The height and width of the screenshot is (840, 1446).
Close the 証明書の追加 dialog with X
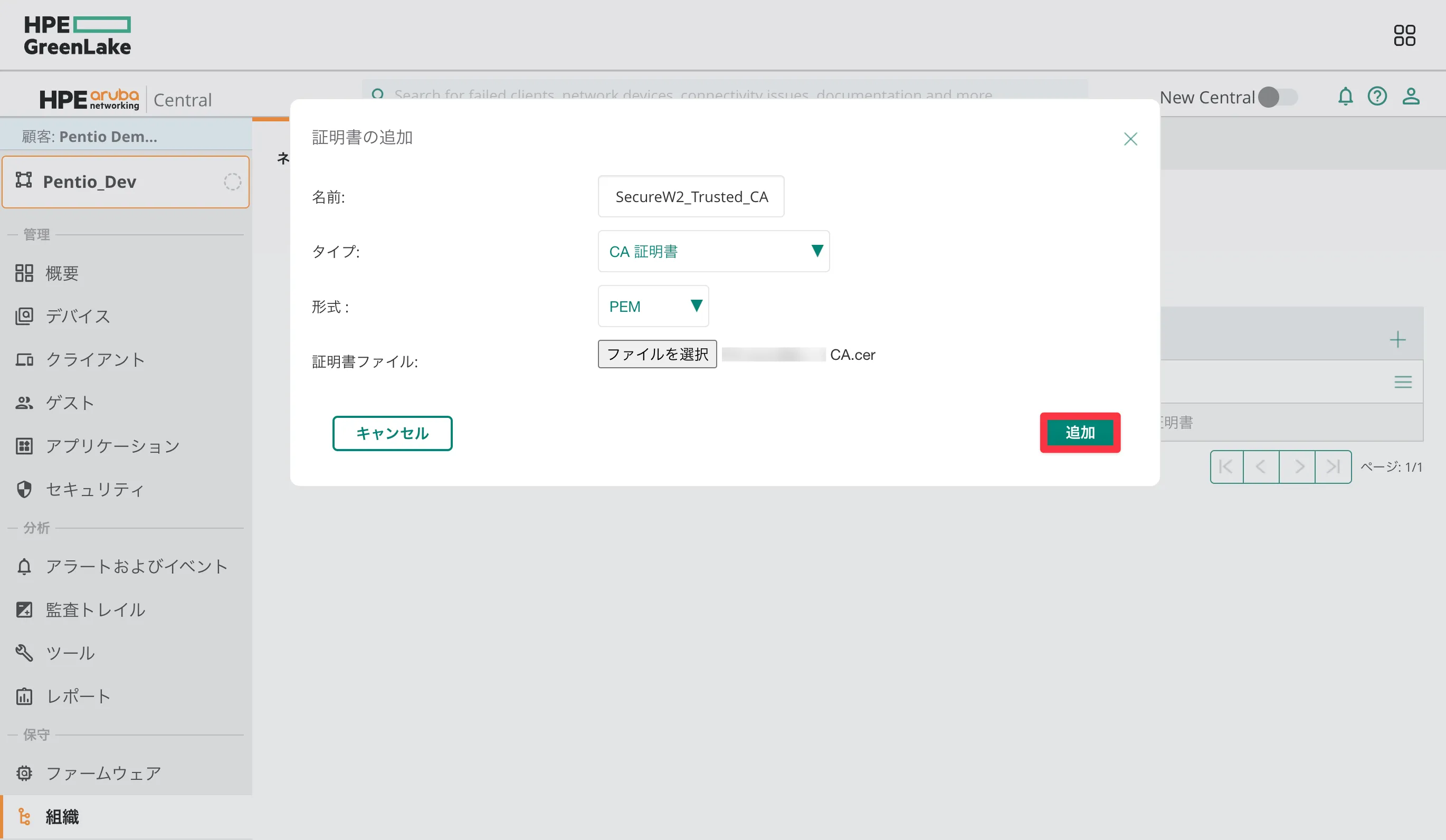[1130, 139]
